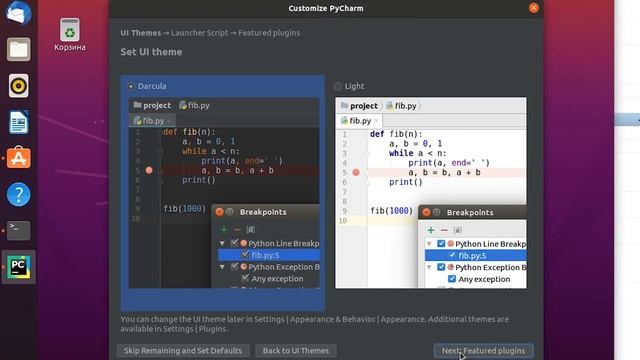This screenshot has height=360, width=640.
Task: Click group icon in Darcula Breakpoints toolbar
Action: click(251, 230)
